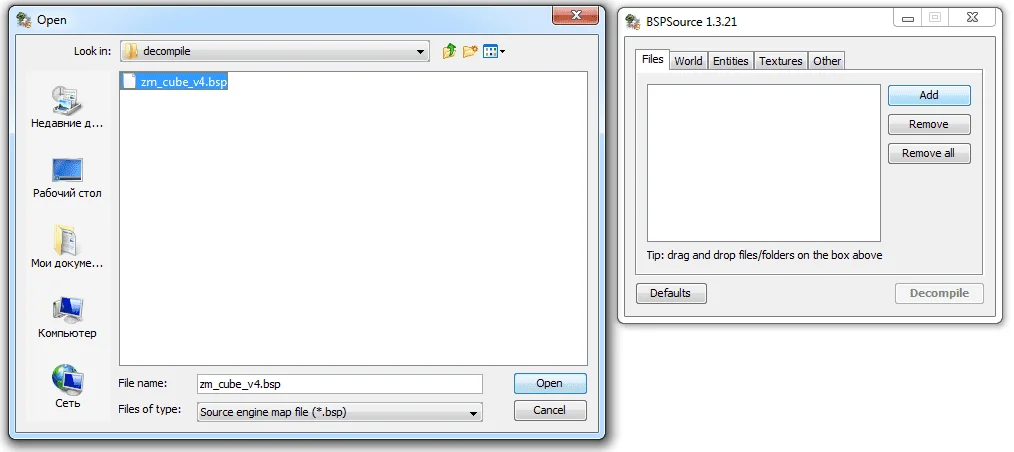
Task: Select zm_cube_v4.bsp file
Action: point(175,81)
